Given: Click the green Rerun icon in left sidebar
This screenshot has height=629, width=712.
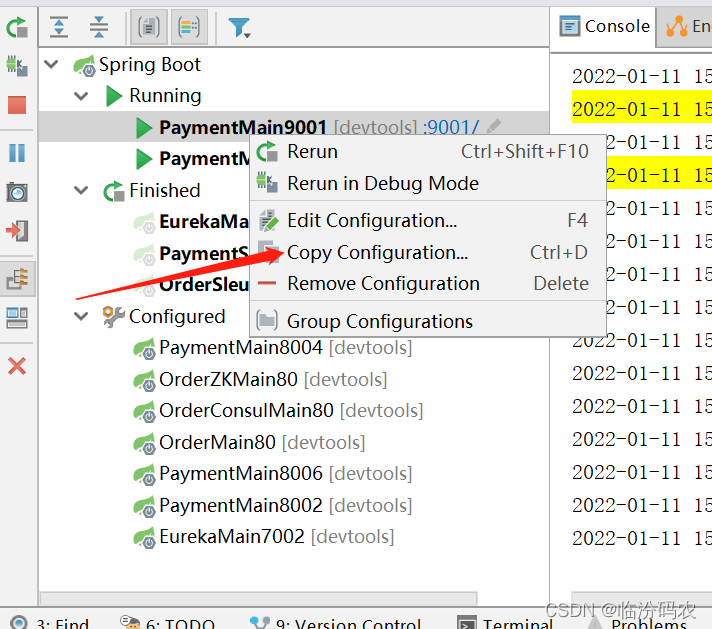Looking at the screenshot, I should pos(17,27).
